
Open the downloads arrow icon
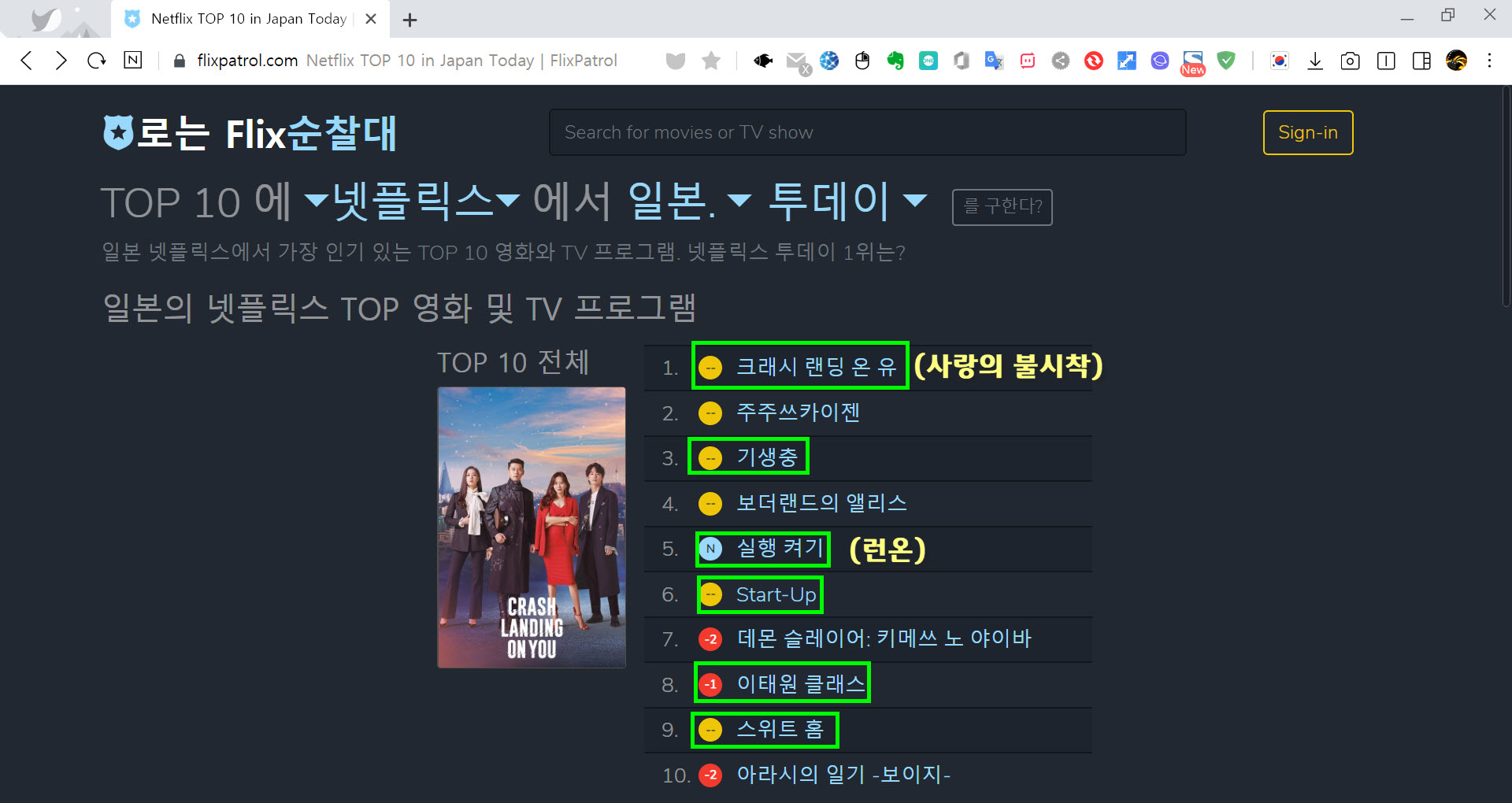1315,61
